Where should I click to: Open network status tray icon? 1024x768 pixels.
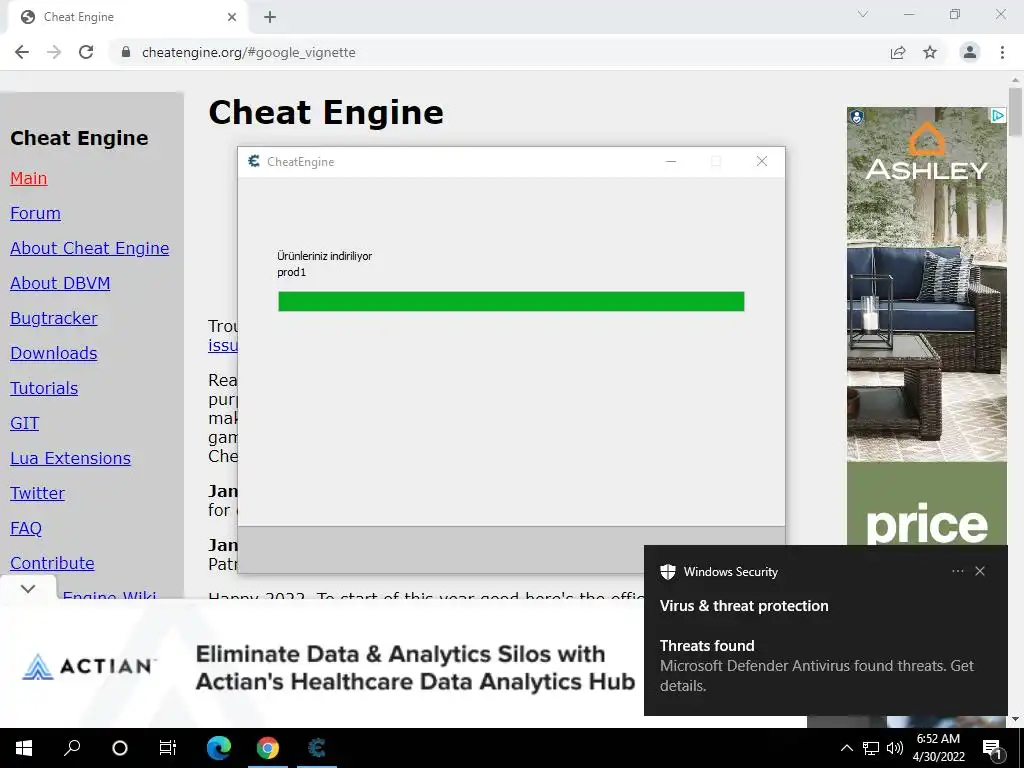click(871, 748)
